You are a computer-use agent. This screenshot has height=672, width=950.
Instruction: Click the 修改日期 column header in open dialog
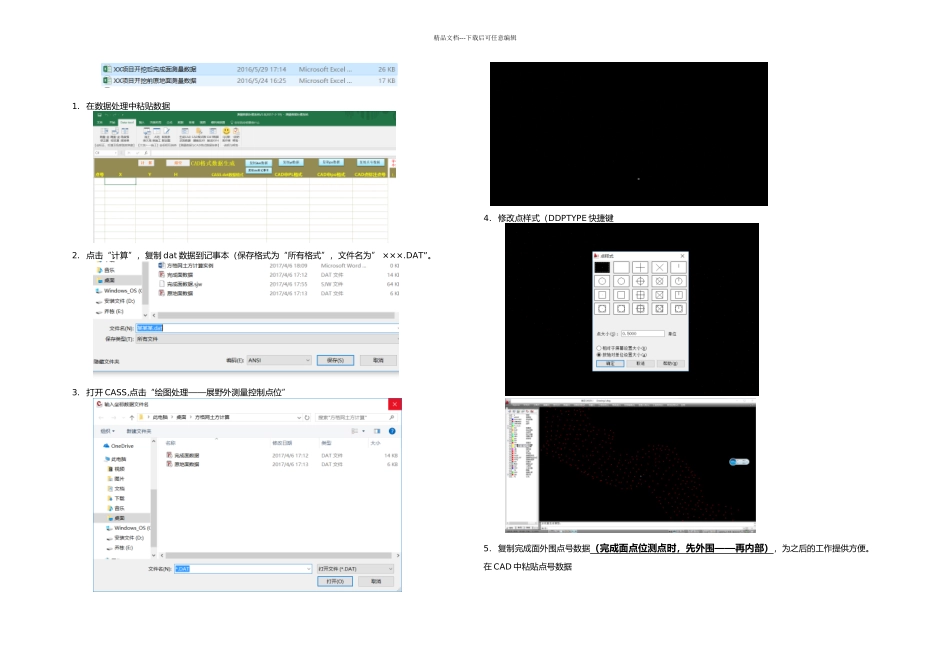(x=281, y=444)
